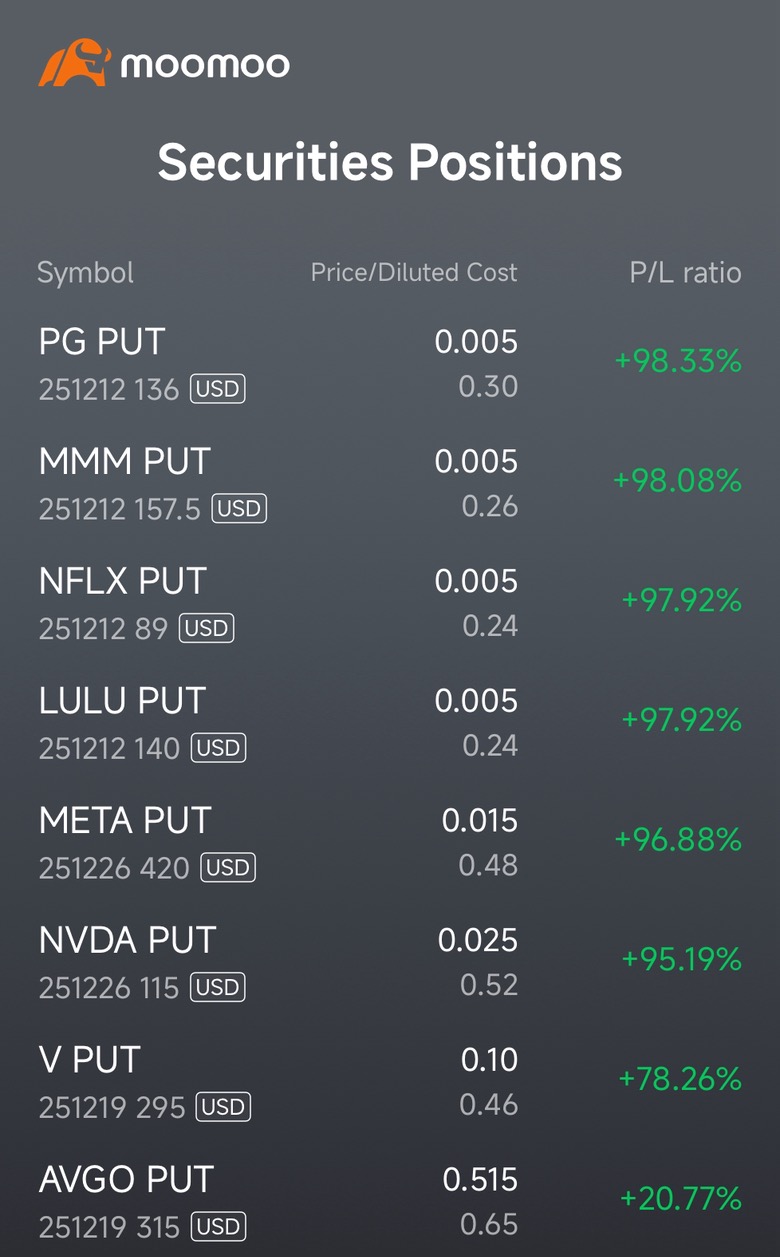Click the USD badge on PG PUT

[218, 388]
